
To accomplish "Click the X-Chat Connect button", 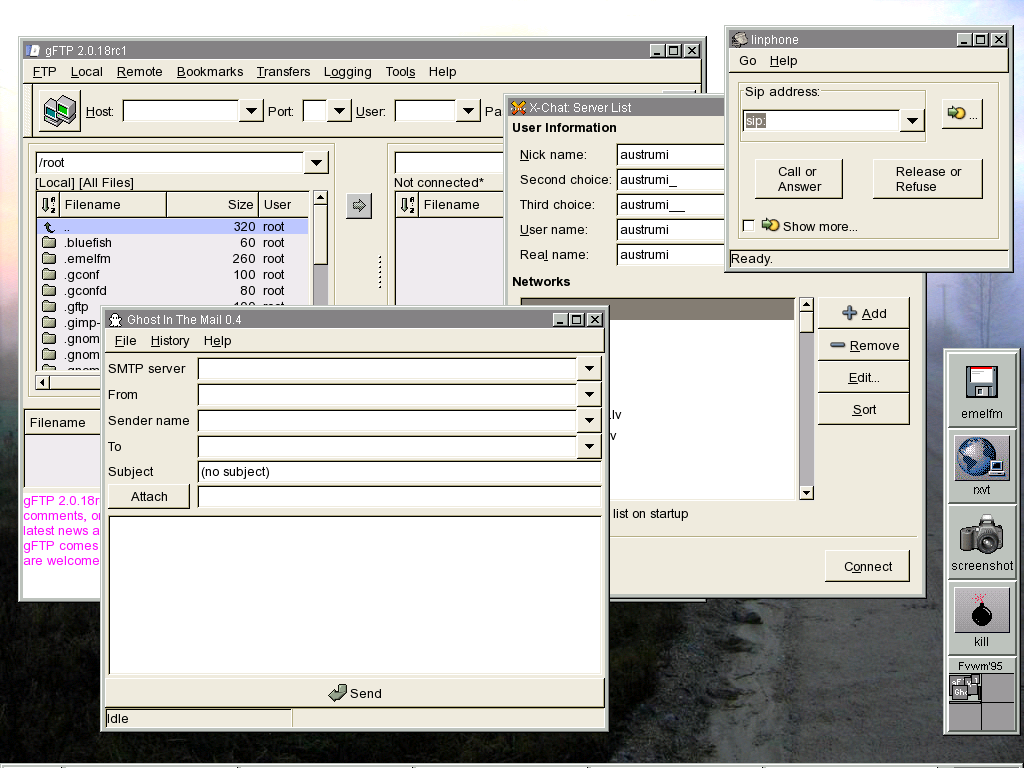I will (867, 566).
